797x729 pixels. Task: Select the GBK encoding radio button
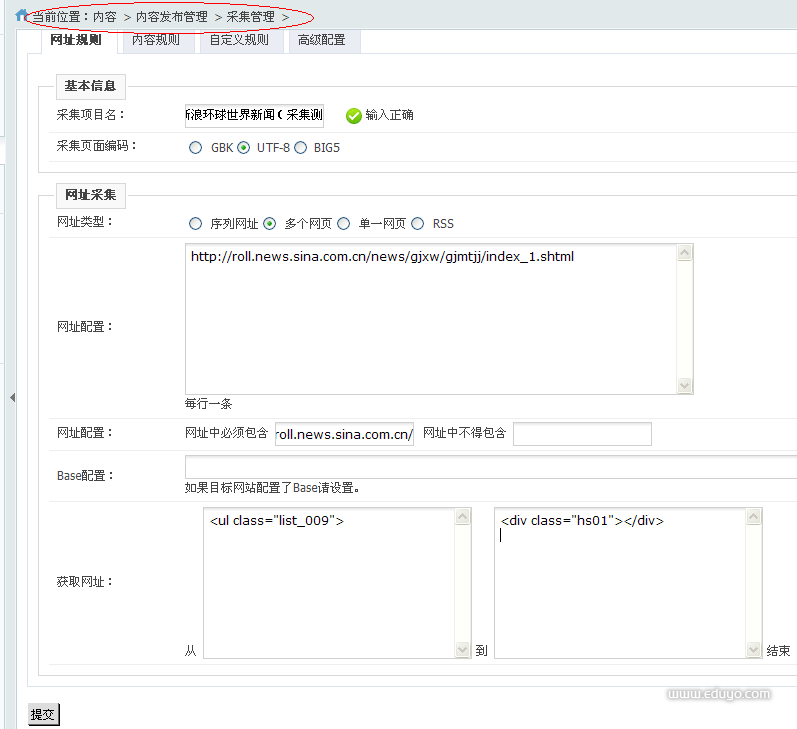(195, 147)
